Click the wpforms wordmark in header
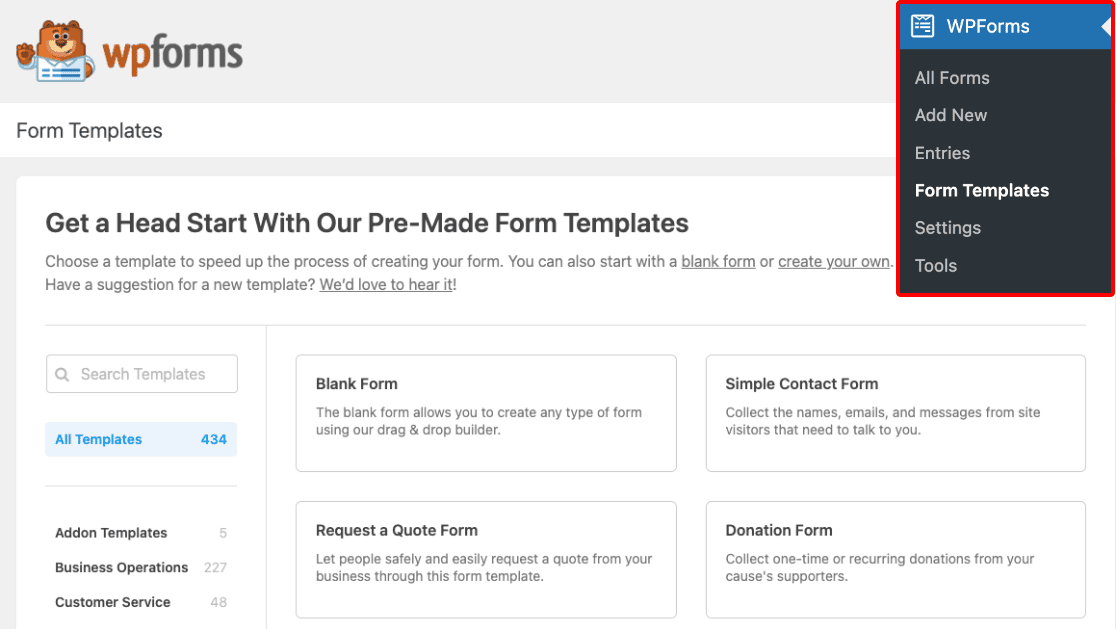Screen dimensions: 1116x629 pos(173,53)
